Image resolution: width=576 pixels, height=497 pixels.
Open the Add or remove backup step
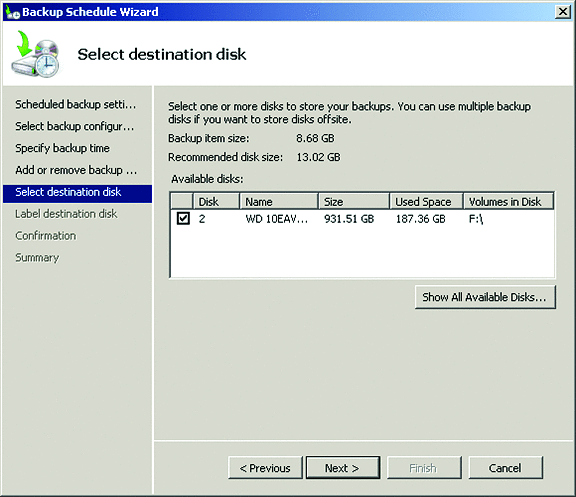[x=76, y=170]
